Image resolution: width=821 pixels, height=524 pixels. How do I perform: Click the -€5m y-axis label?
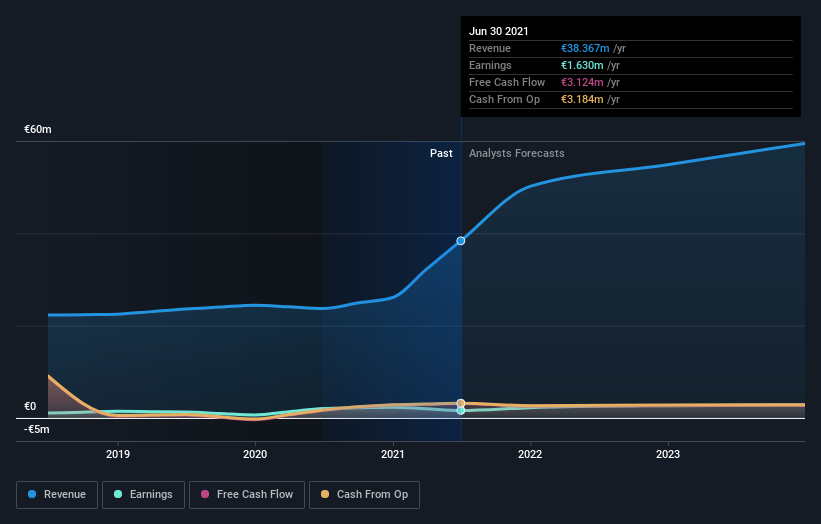(x=37, y=429)
